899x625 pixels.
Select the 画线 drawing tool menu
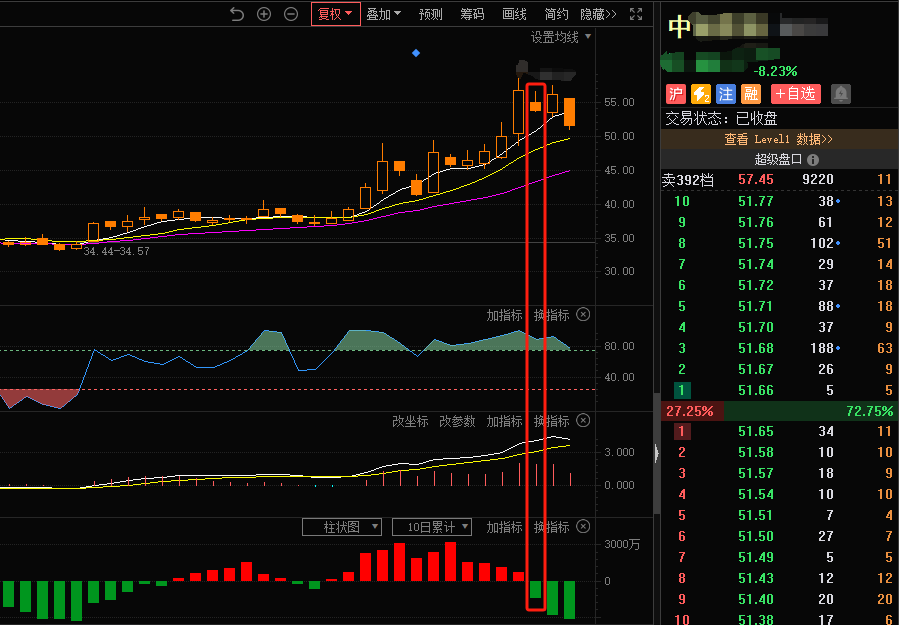pos(514,14)
